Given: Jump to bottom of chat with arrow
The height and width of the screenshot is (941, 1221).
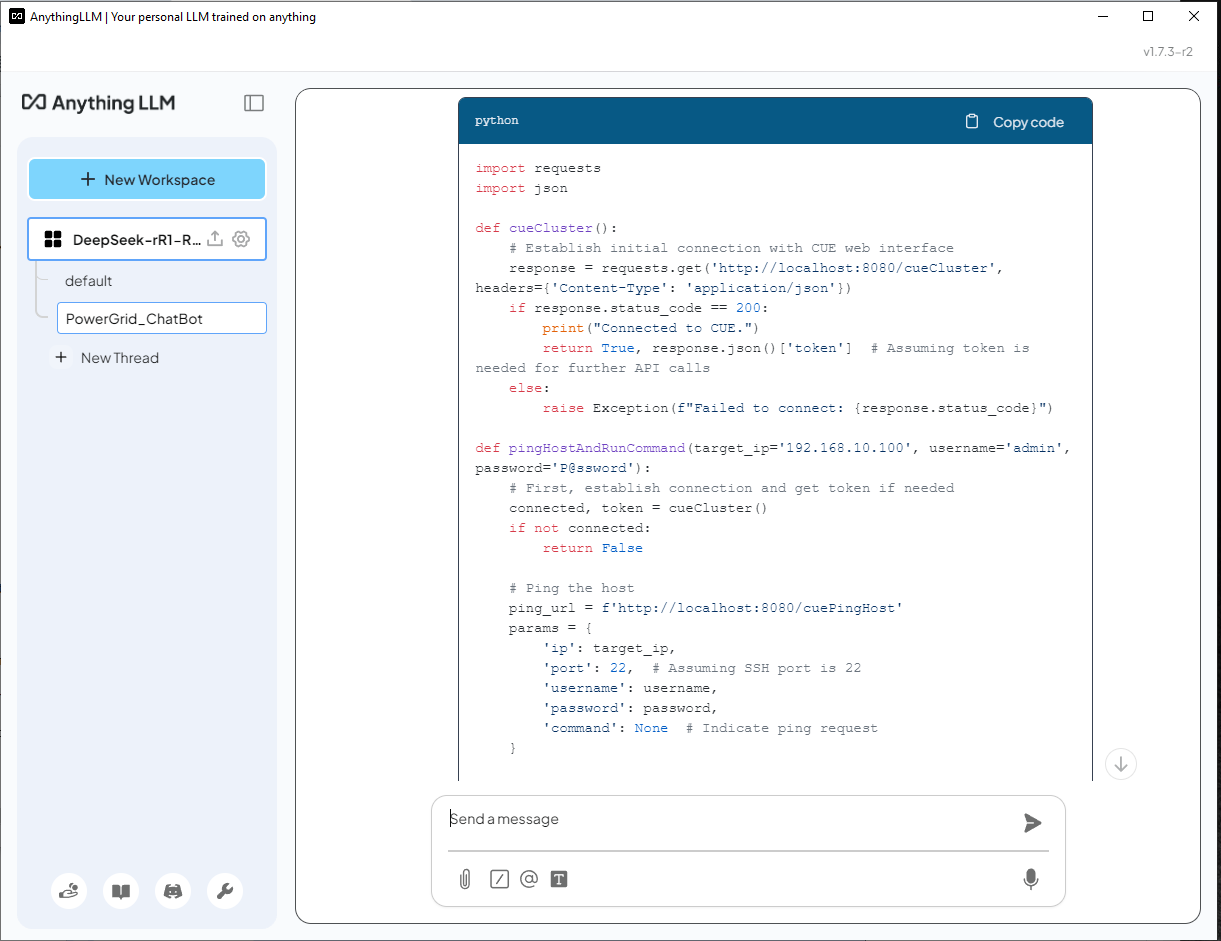Looking at the screenshot, I should (x=1121, y=764).
